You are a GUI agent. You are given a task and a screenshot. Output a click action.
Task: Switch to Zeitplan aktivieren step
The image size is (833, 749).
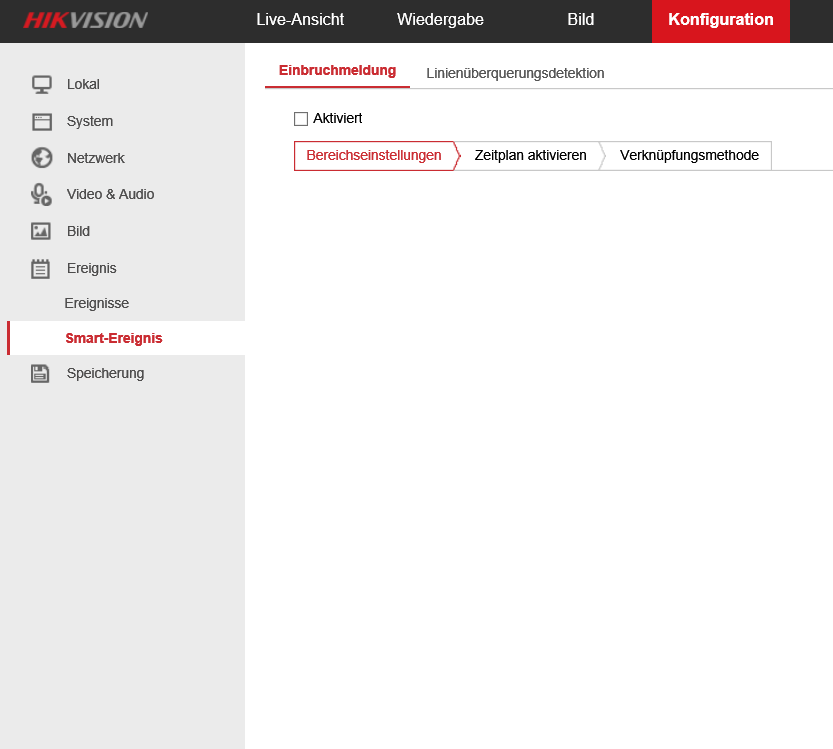pos(530,156)
